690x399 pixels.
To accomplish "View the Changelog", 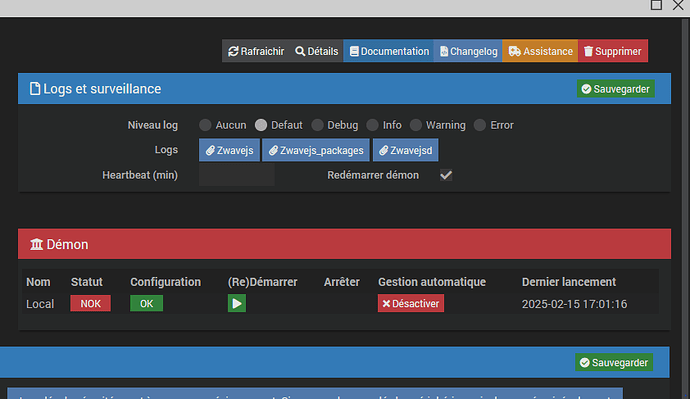I will point(468,51).
